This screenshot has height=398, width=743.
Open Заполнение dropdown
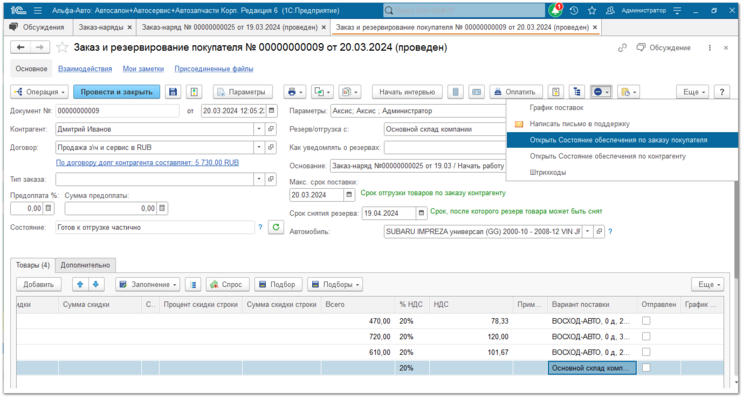coord(148,284)
